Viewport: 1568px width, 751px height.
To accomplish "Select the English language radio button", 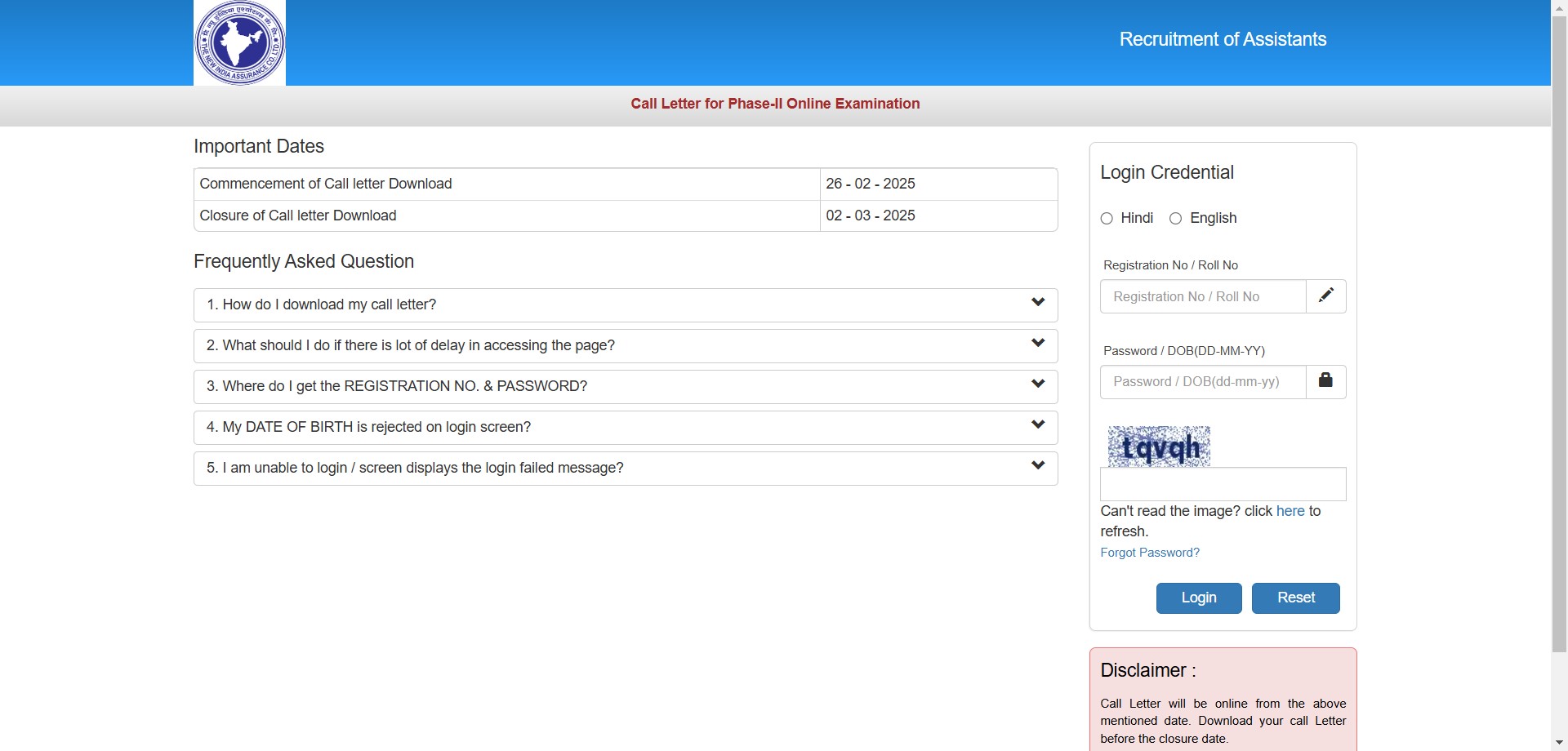I will pyautogui.click(x=1176, y=219).
